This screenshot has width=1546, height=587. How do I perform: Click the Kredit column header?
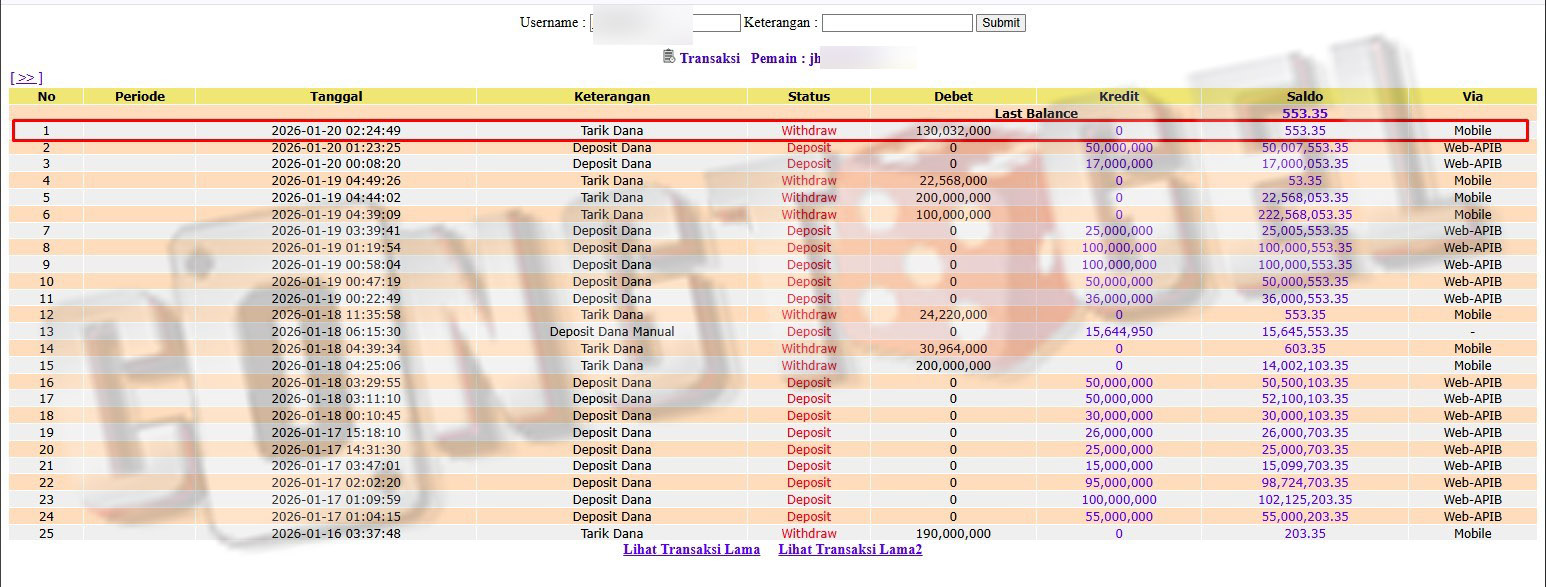coord(1118,97)
